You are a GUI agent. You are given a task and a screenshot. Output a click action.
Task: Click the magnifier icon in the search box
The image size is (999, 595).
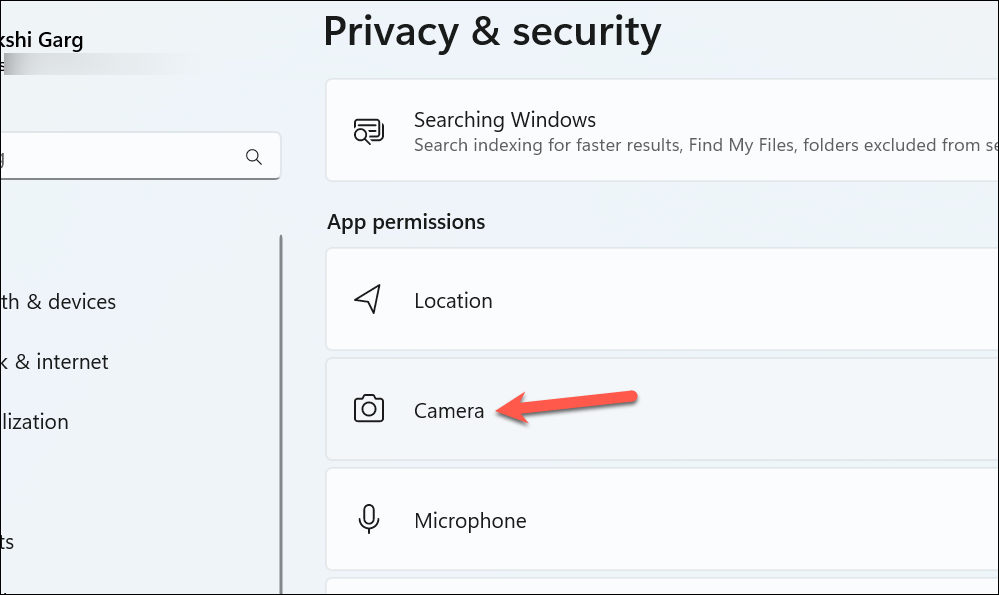pyautogui.click(x=254, y=157)
